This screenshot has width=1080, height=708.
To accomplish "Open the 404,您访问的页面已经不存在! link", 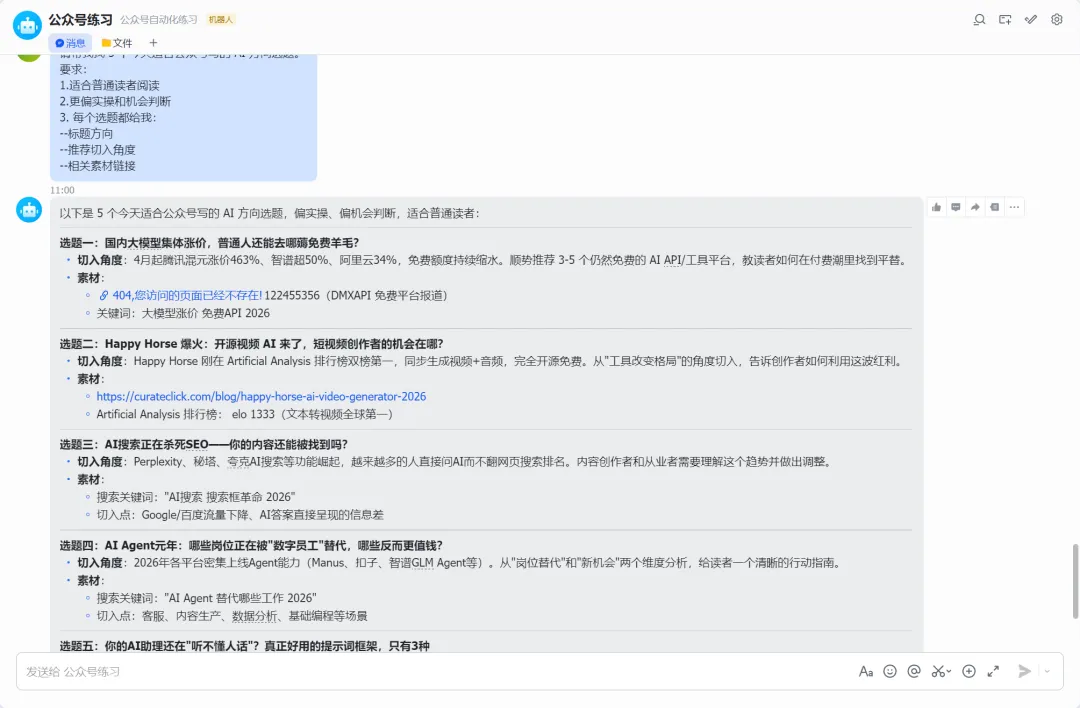I will tap(187, 295).
